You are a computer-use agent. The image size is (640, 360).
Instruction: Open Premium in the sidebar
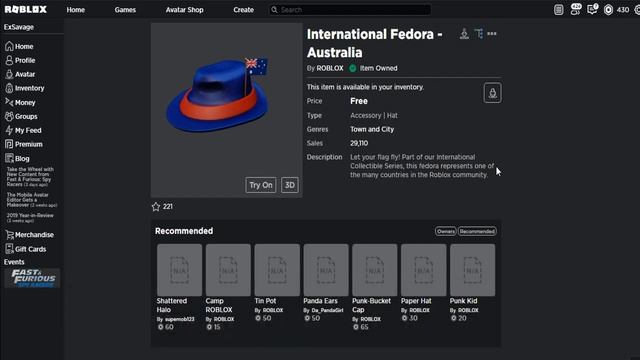coord(24,144)
